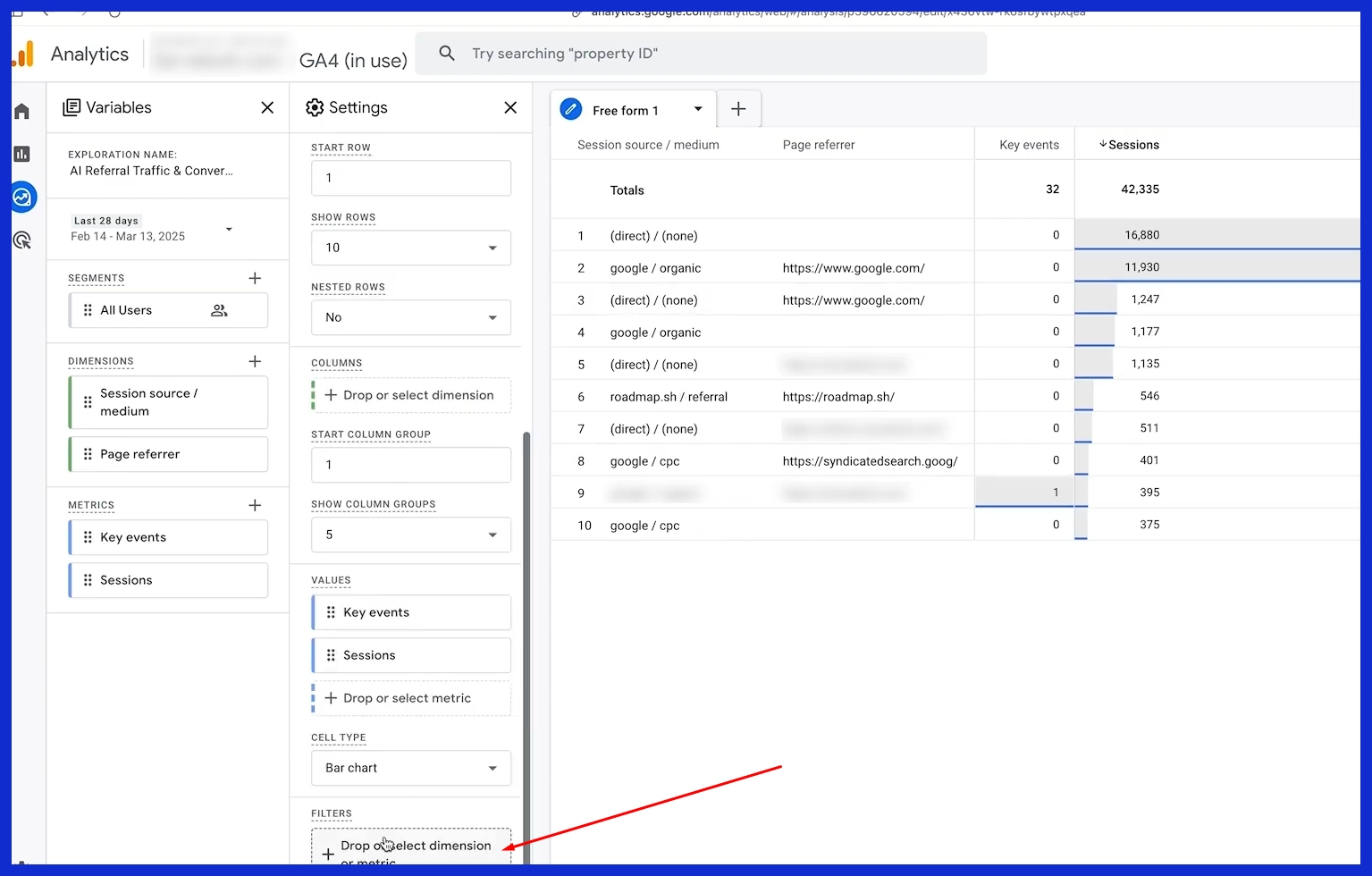Viewport: 1372px width, 876px height.
Task: Click the google / organic cell in row 2
Action: click(655, 268)
